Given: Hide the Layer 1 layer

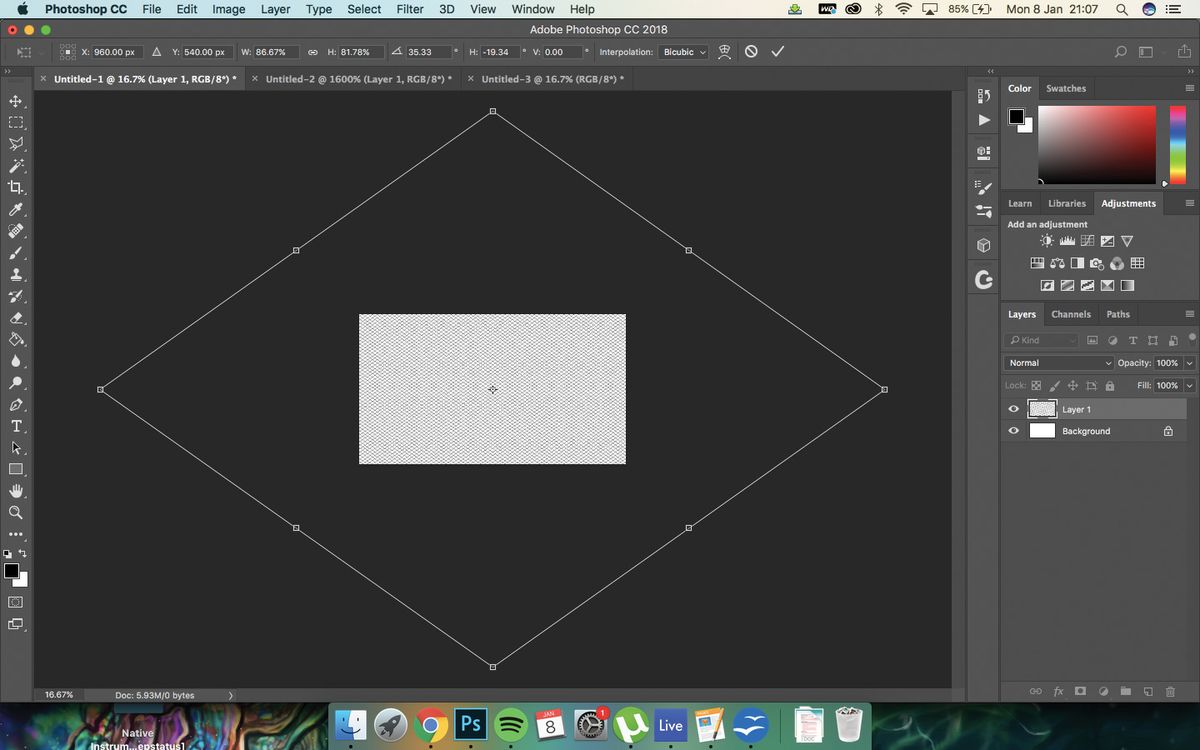Looking at the screenshot, I should click(1013, 408).
